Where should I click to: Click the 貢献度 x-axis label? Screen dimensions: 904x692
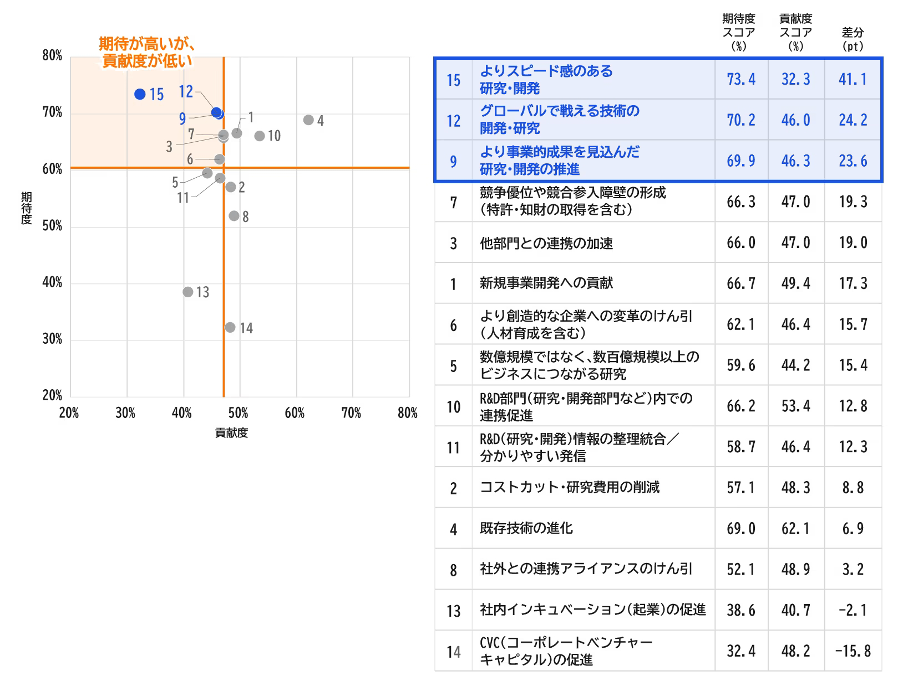(231, 432)
